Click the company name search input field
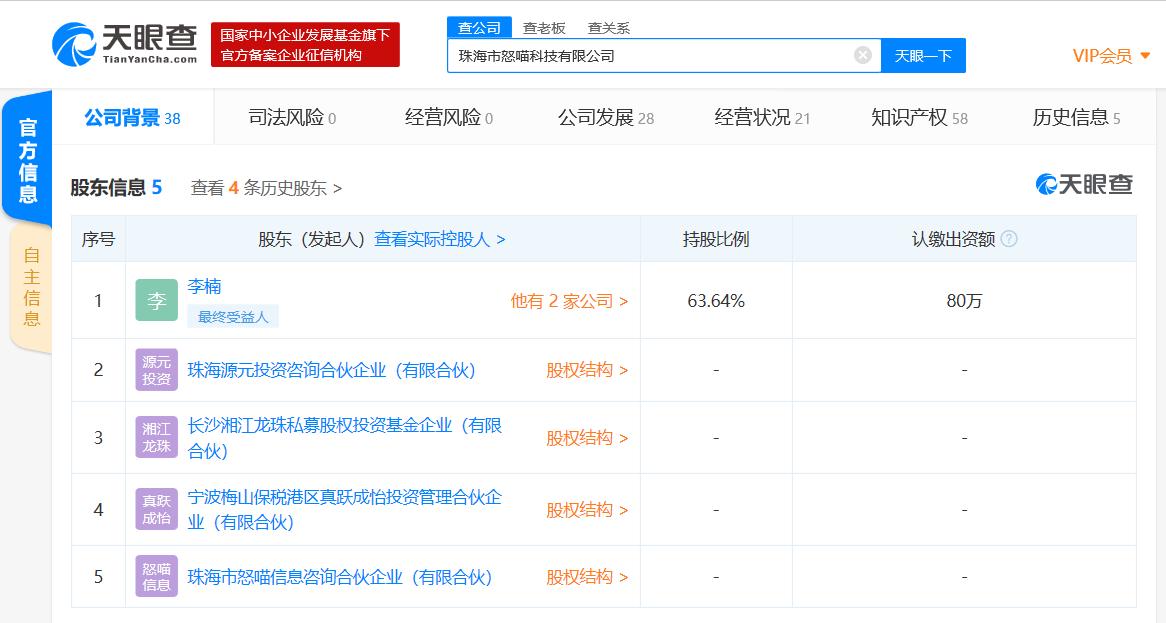Image resolution: width=1166 pixels, height=623 pixels. 650,55
